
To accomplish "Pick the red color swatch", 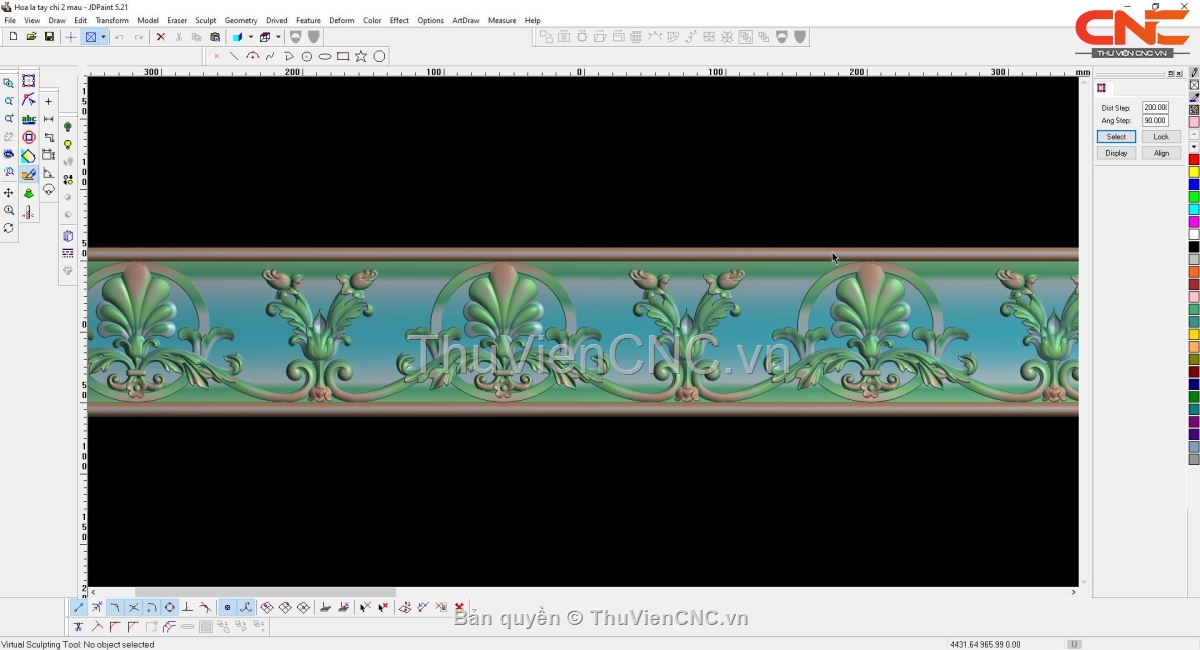I will (1193, 160).
